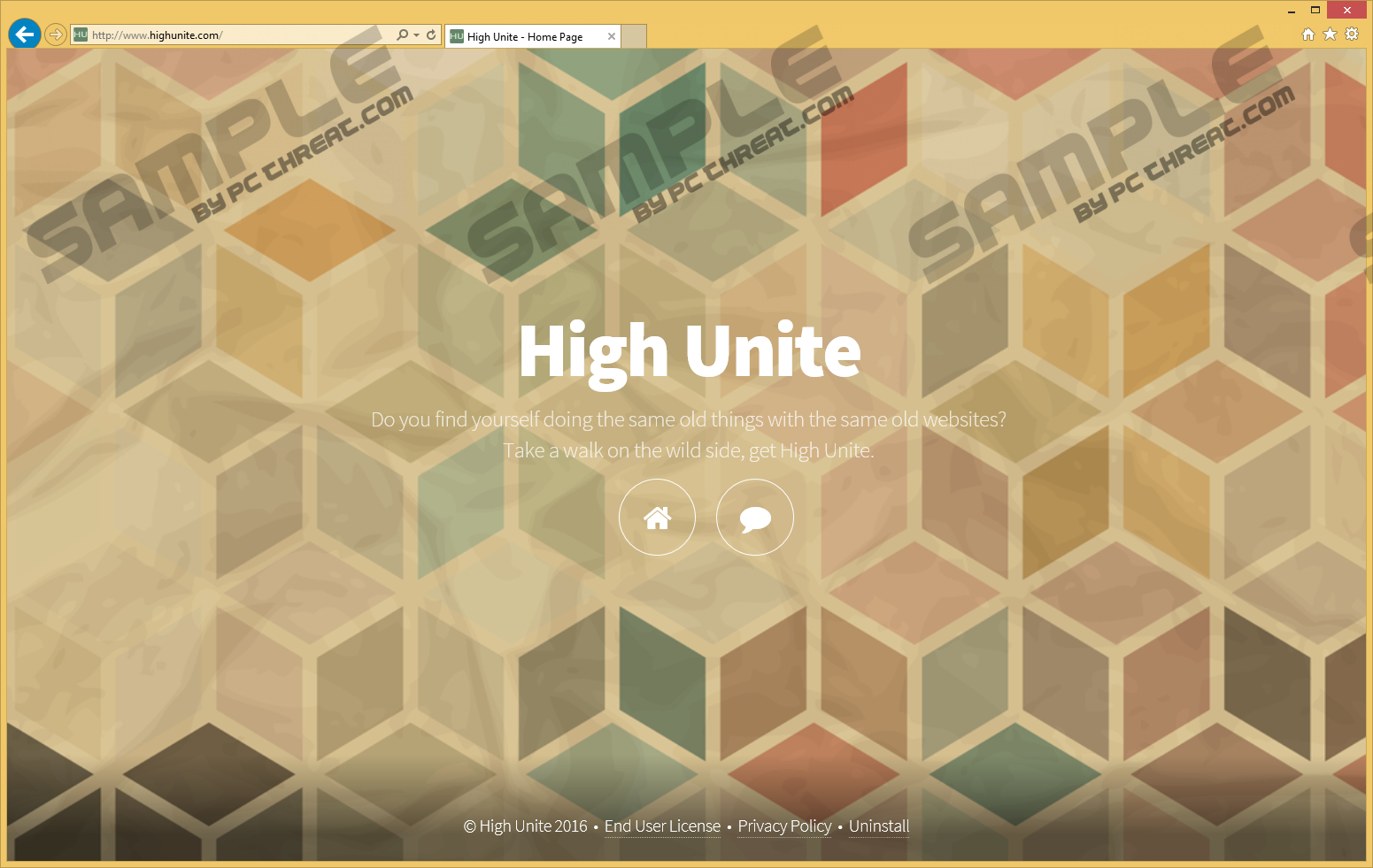Open a new blank tab
The image size is (1373, 868).
pyautogui.click(x=634, y=36)
